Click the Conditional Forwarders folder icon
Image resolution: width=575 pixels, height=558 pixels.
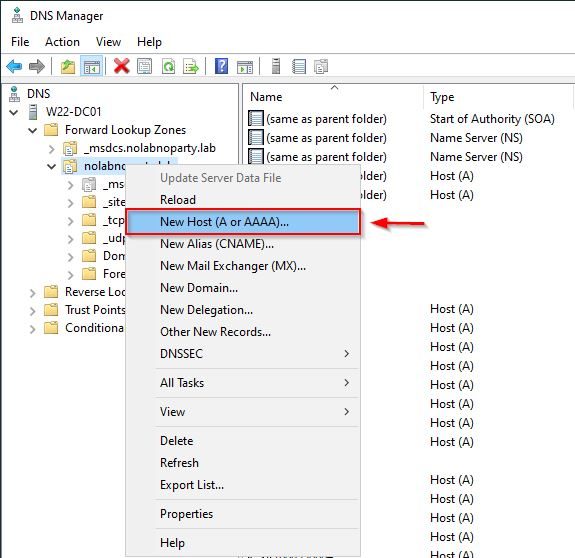click(x=51, y=328)
